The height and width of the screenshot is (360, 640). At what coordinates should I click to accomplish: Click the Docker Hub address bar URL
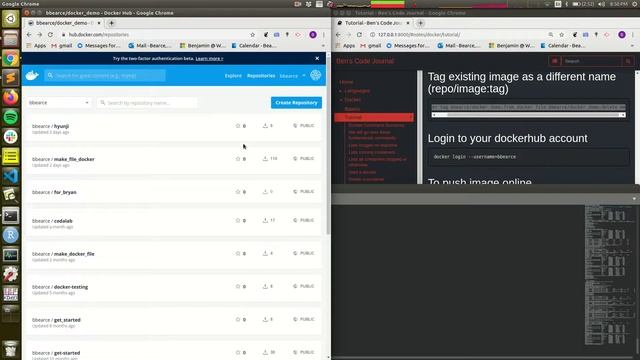coord(99,35)
